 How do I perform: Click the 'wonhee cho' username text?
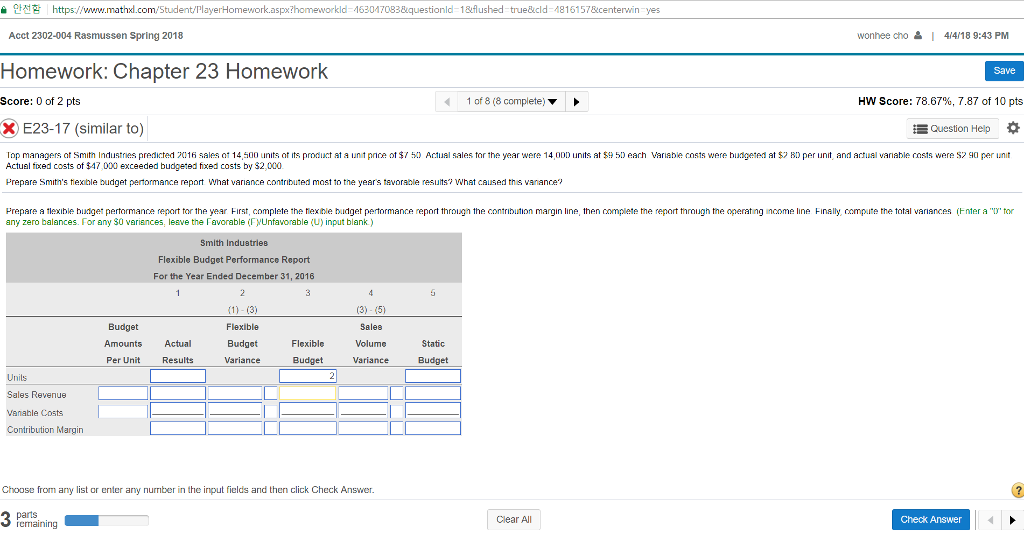[882, 36]
